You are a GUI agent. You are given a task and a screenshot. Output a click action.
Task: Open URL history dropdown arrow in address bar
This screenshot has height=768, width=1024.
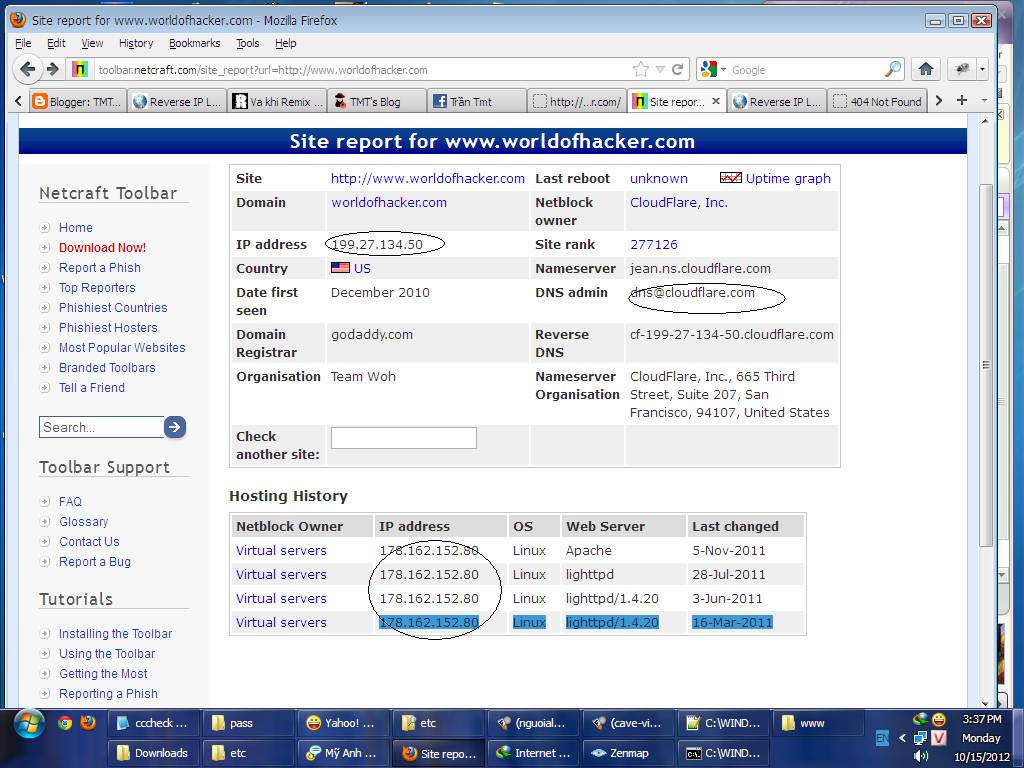point(660,69)
